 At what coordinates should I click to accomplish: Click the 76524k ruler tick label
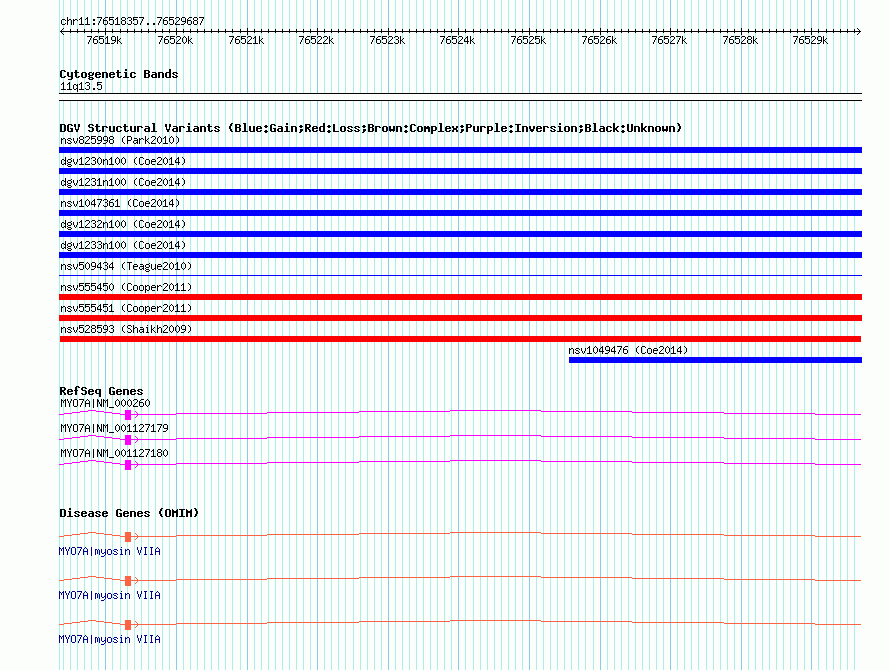pyautogui.click(x=457, y=40)
